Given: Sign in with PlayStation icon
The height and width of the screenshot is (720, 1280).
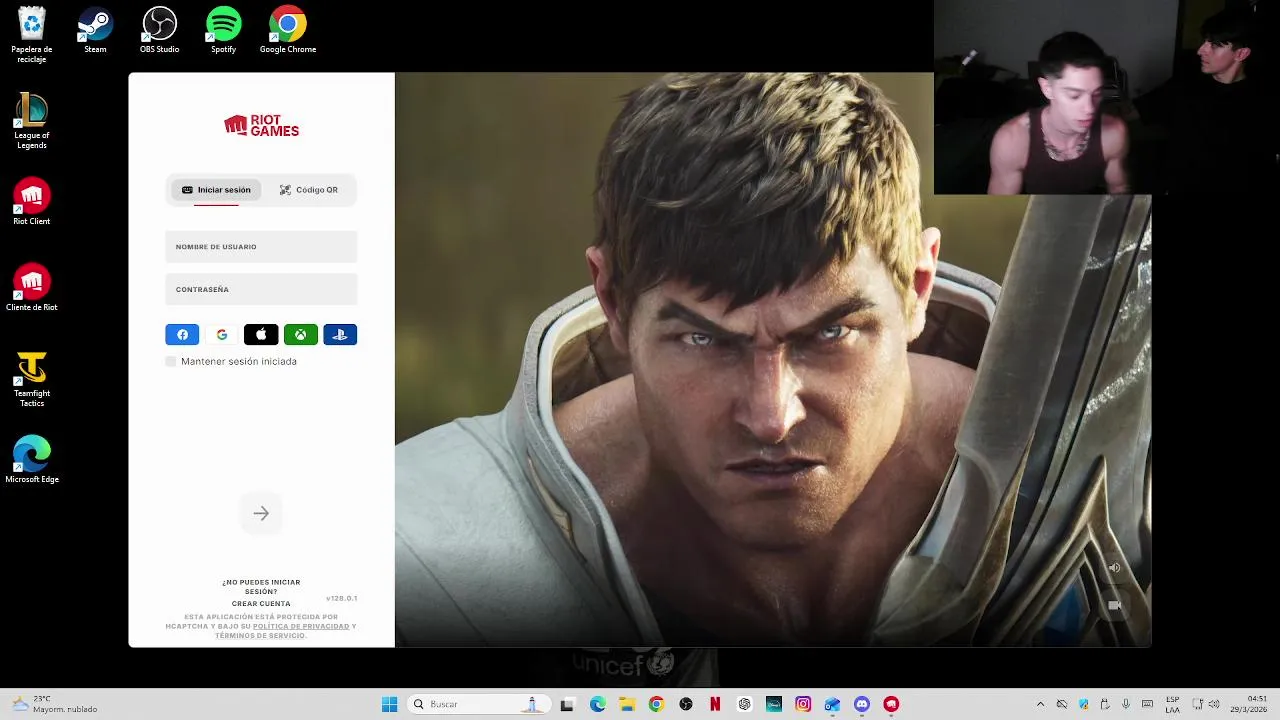Looking at the screenshot, I should (x=340, y=335).
